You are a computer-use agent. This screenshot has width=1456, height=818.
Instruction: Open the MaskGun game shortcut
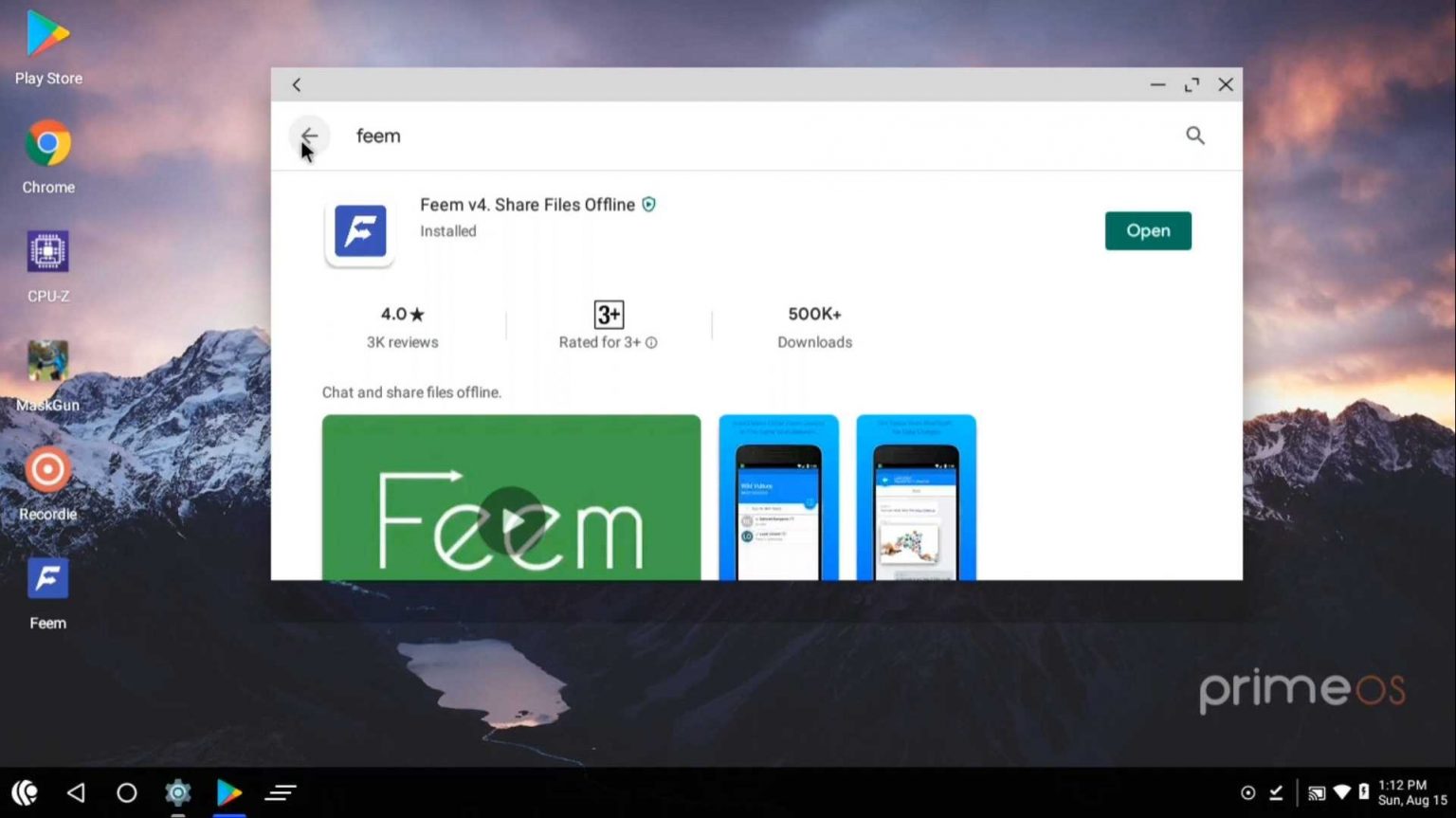(47, 361)
